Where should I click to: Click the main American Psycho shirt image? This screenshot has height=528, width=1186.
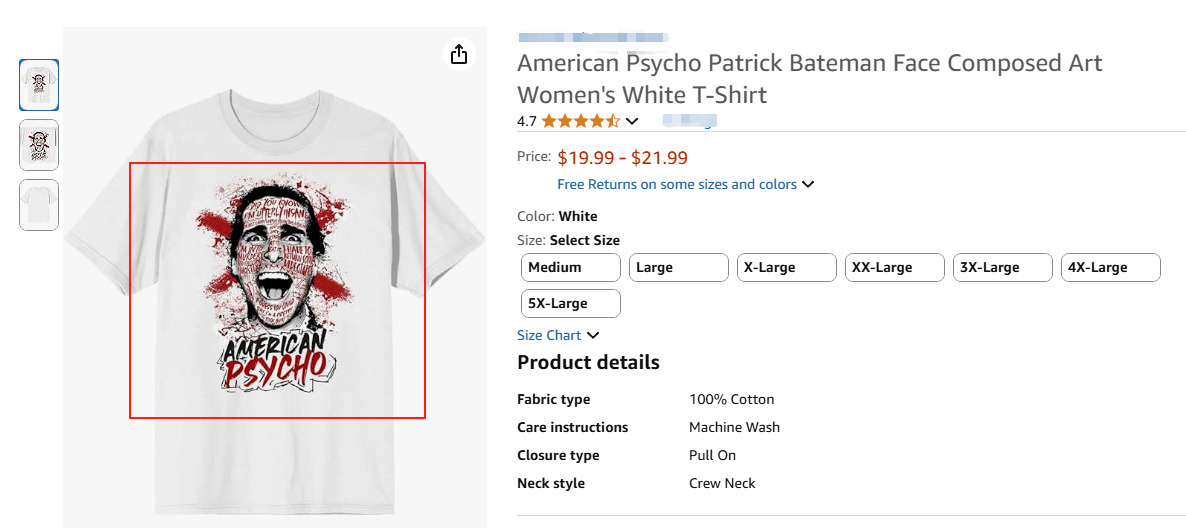pyautogui.click(x=277, y=290)
